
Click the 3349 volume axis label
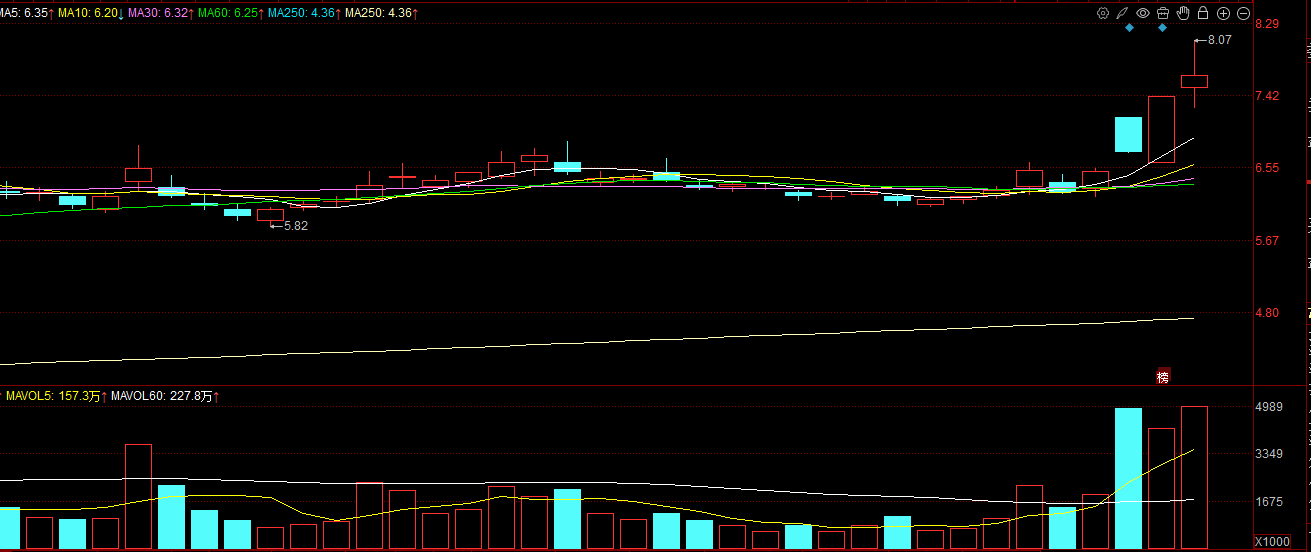1269,455
